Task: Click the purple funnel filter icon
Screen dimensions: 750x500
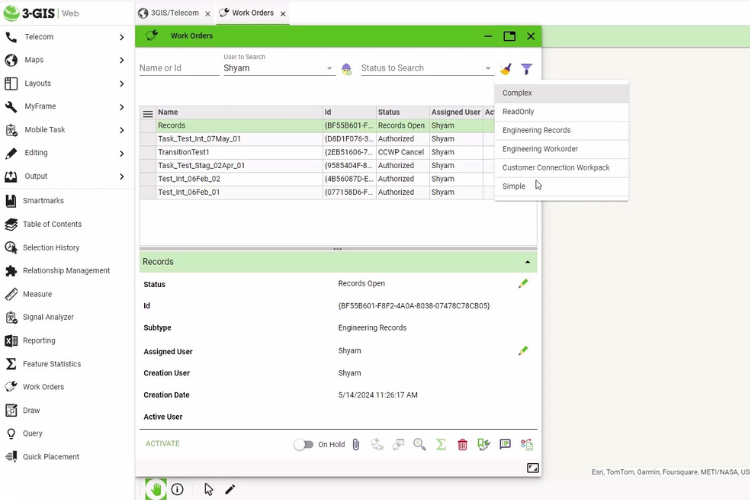Action: coord(527,69)
